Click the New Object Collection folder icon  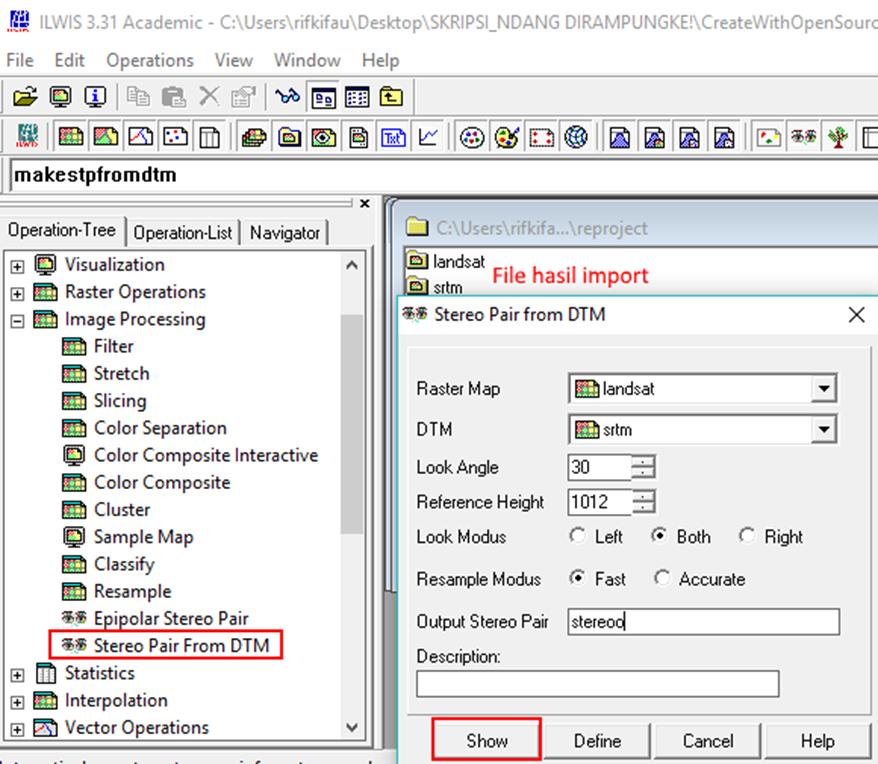[289, 137]
